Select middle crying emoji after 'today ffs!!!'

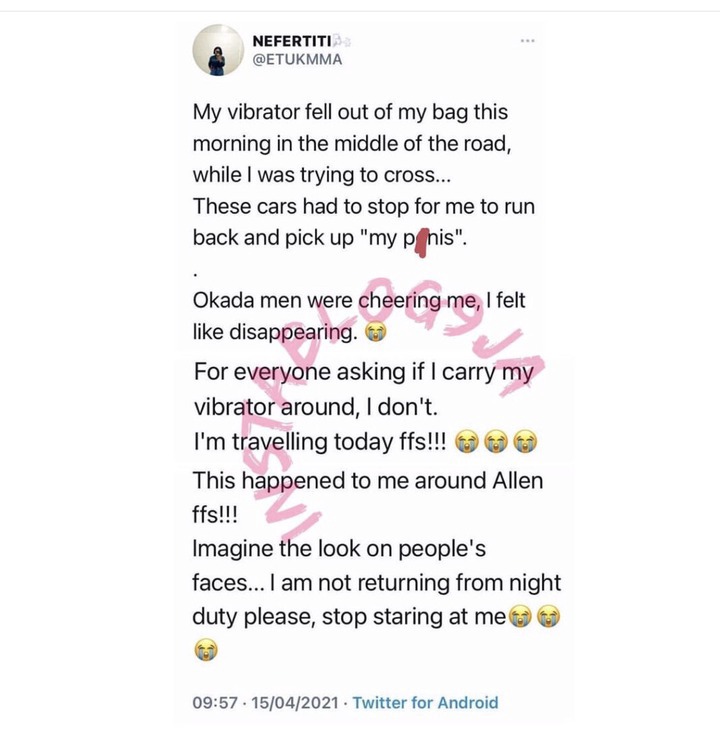[x=496, y=442]
